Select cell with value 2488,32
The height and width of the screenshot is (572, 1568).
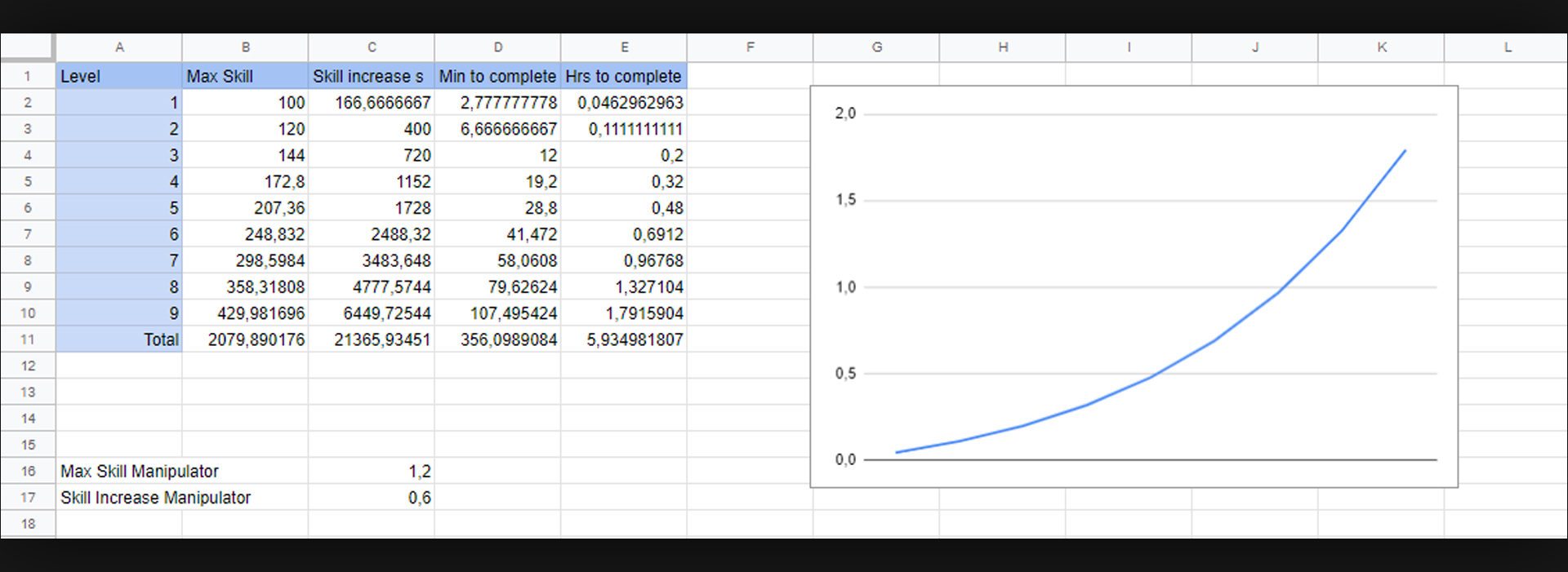click(x=372, y=234)
